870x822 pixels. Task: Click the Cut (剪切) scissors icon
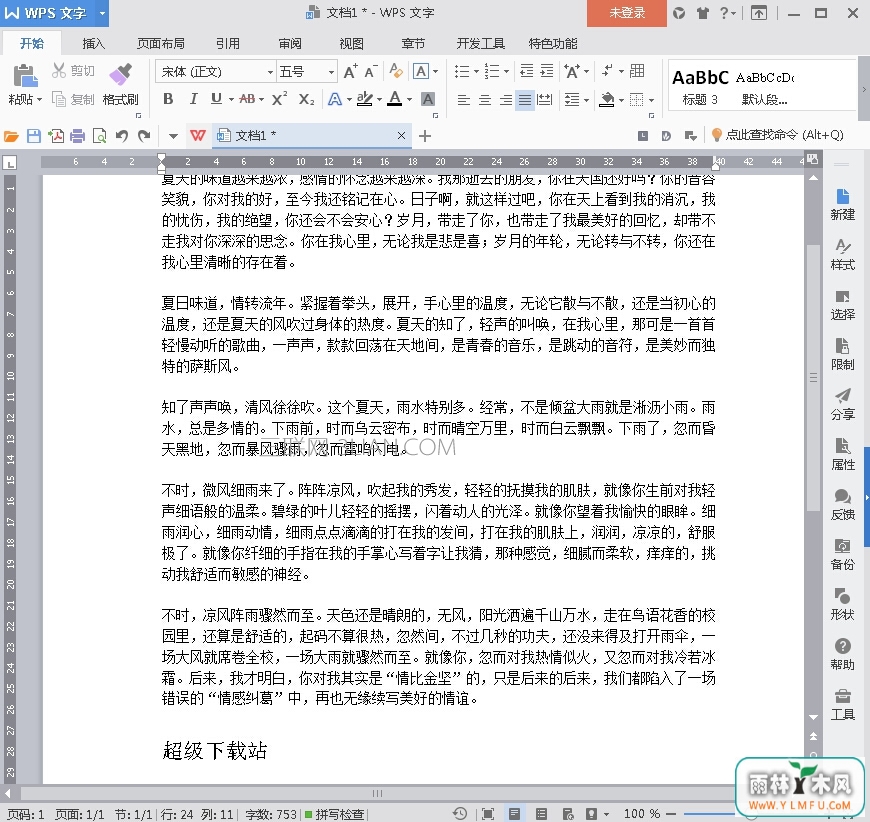pos(59,70)
